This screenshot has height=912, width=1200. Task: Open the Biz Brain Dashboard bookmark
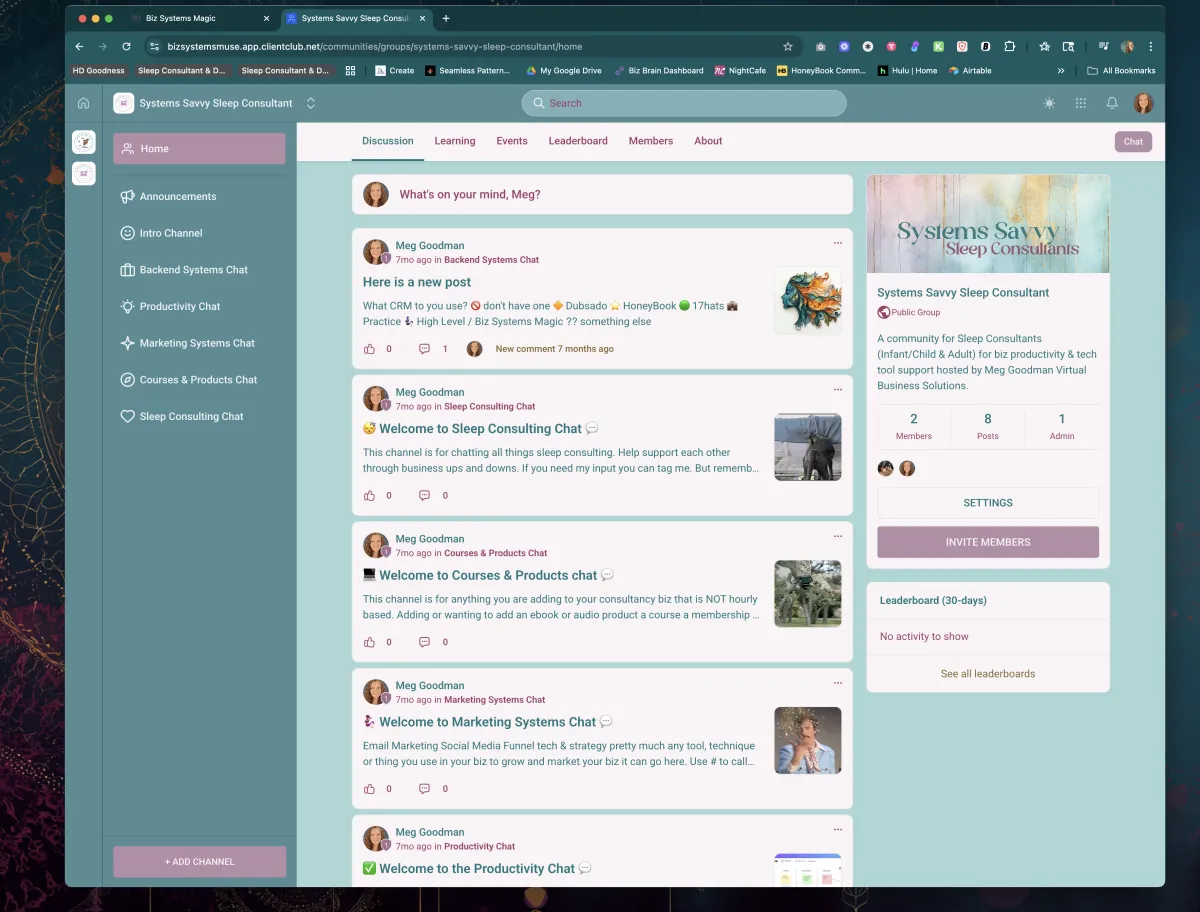(659, 71)
